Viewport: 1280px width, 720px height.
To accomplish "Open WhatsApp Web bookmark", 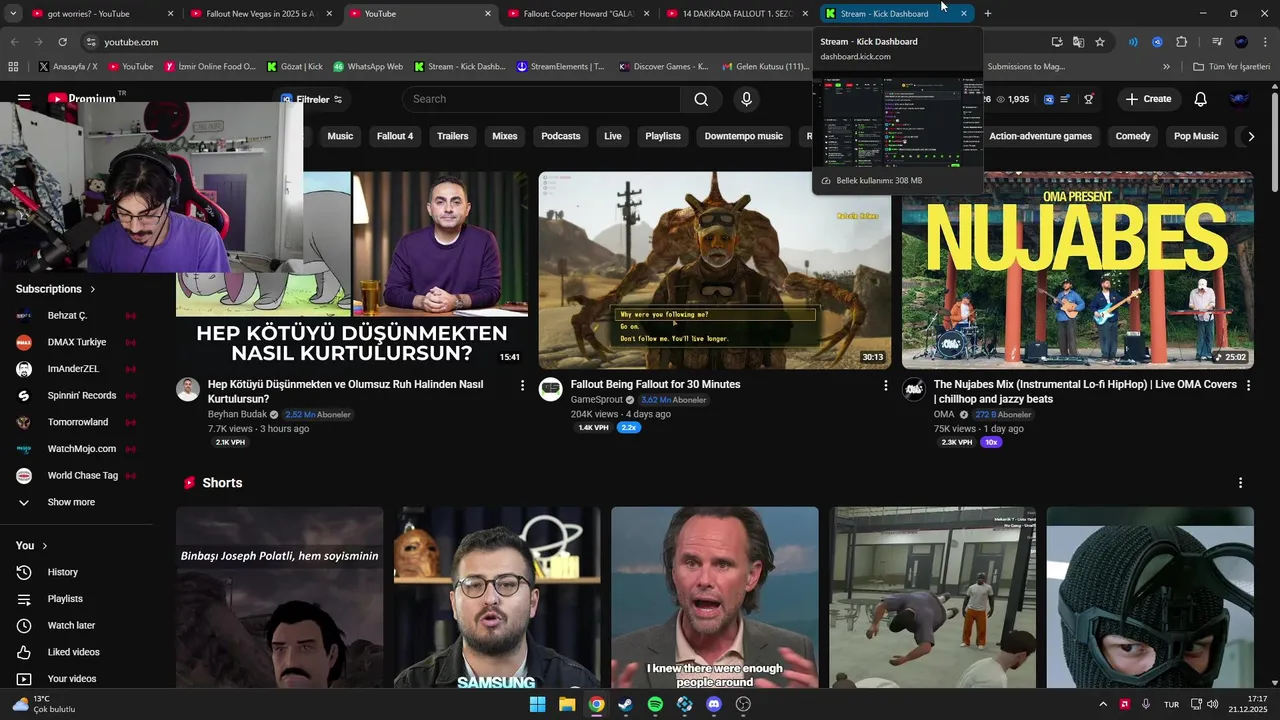I will (x=368, y=67).
